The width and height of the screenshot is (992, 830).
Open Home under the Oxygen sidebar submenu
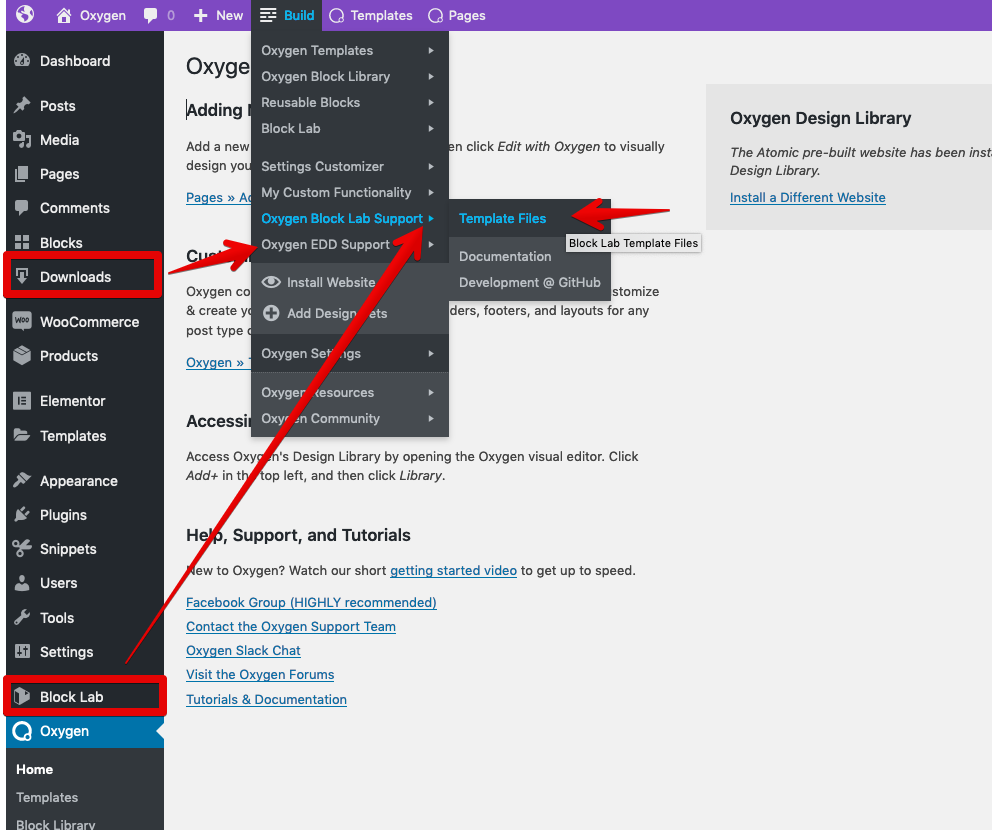tap(35, 769)
